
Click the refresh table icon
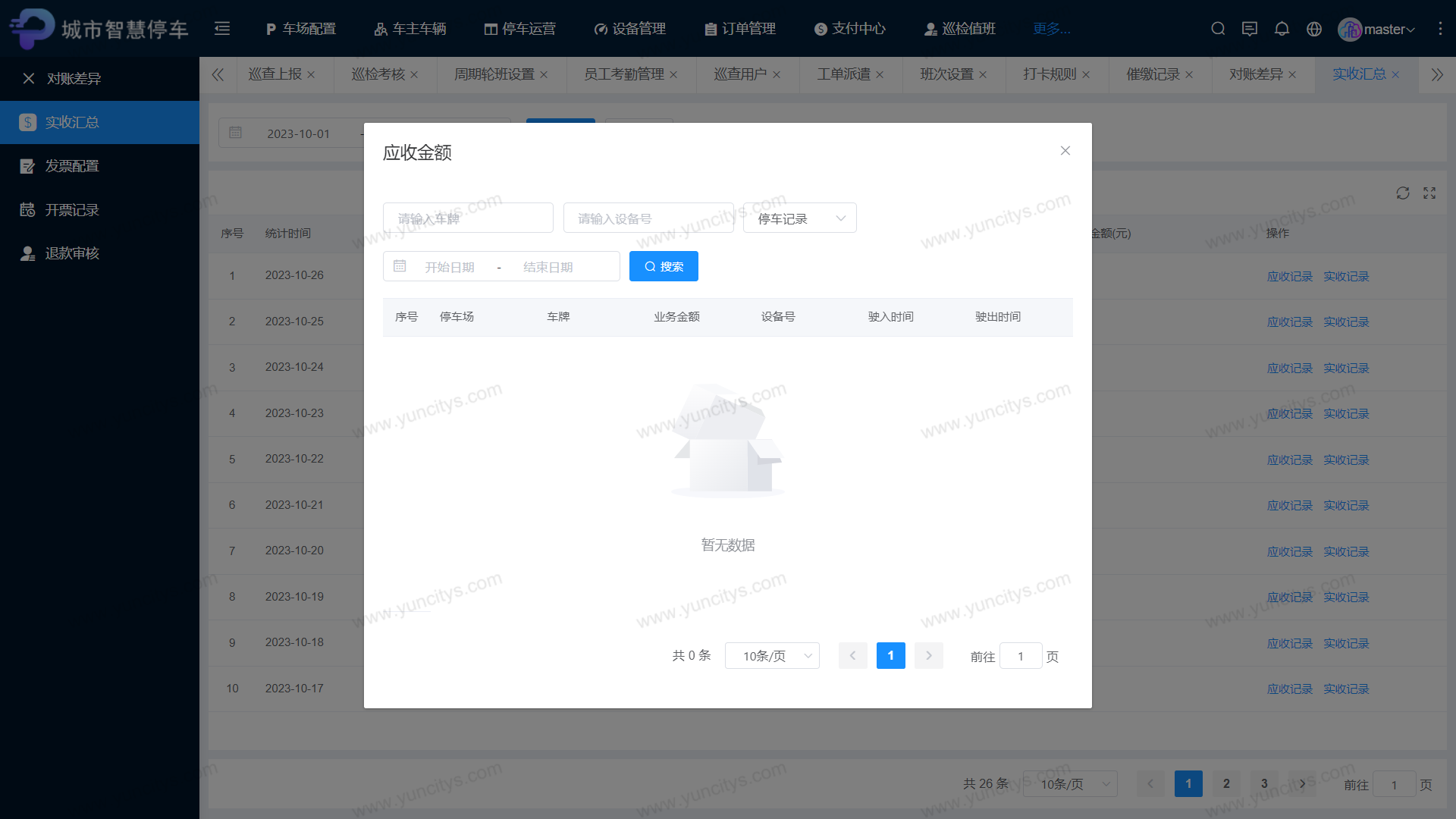pos(1403,193)
